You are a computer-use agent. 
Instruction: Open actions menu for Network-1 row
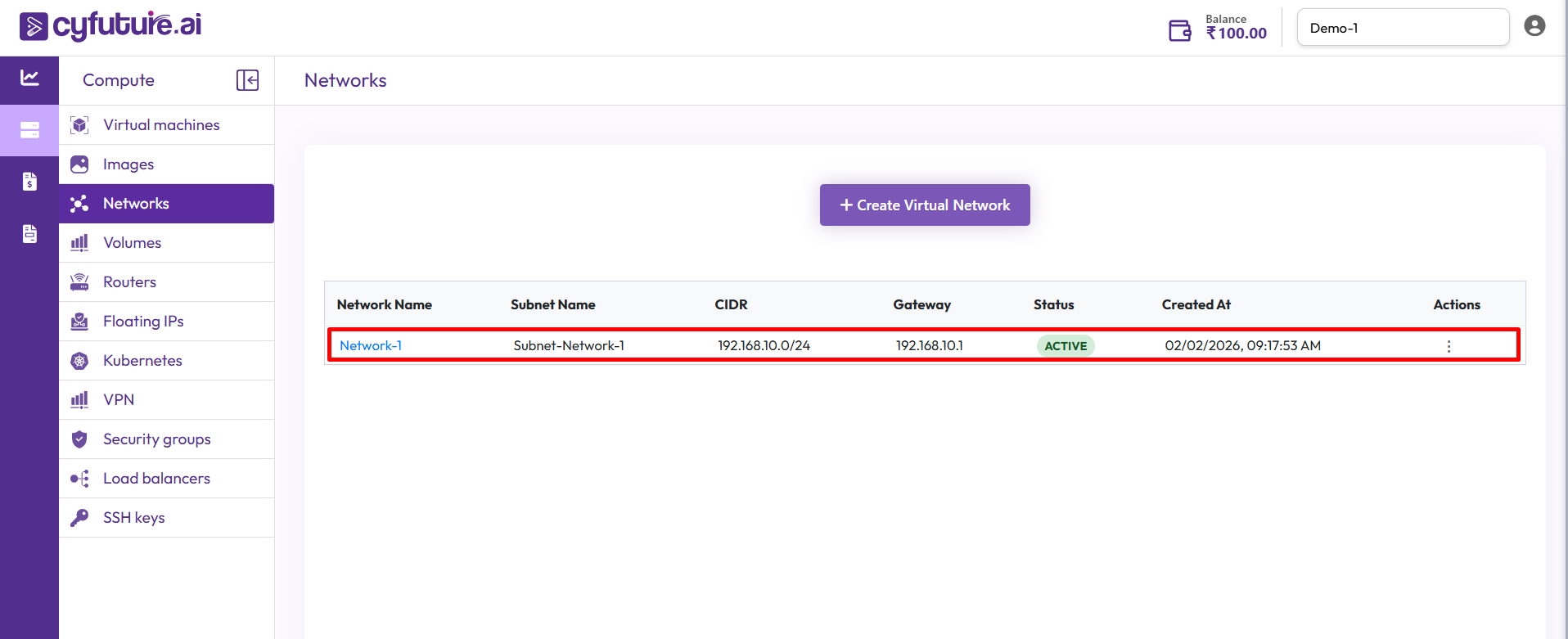(x=1449, y=346)
